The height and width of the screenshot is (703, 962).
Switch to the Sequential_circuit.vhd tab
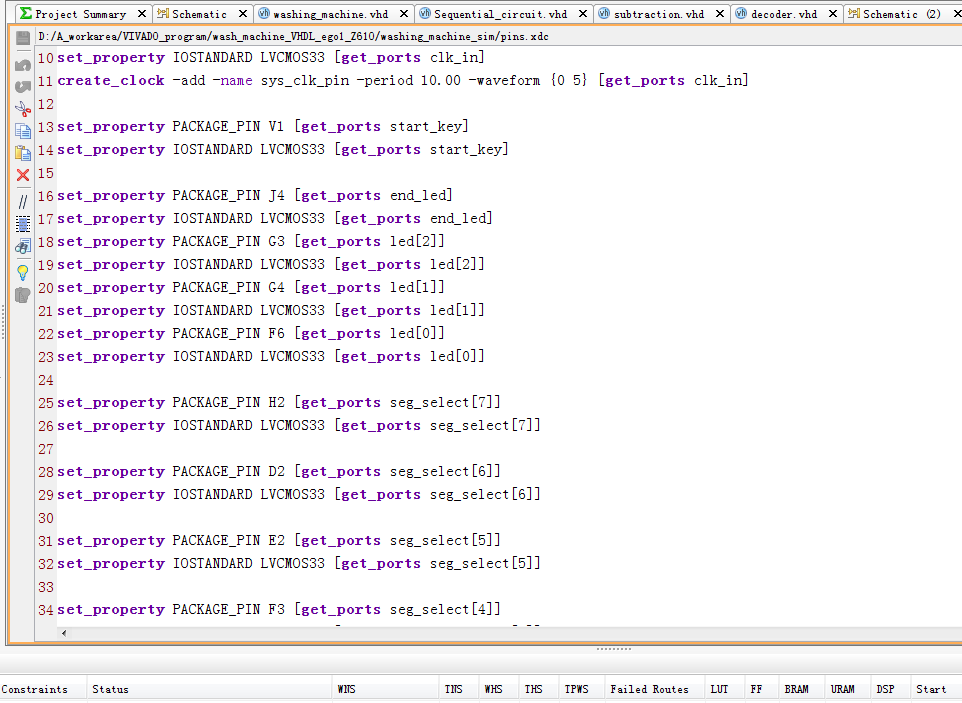500,14
